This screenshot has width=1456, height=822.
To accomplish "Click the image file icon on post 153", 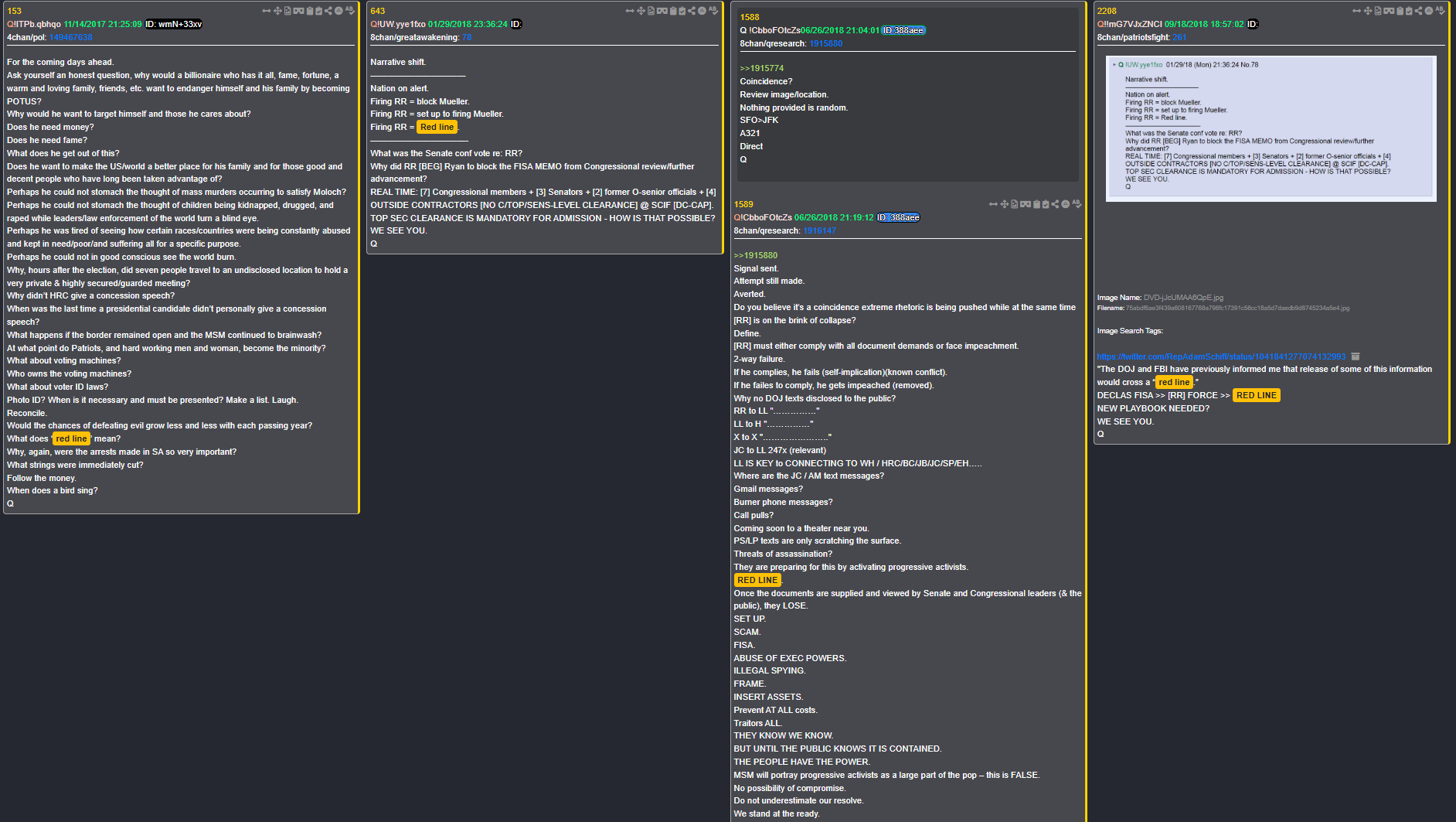I will pos(287,11).
